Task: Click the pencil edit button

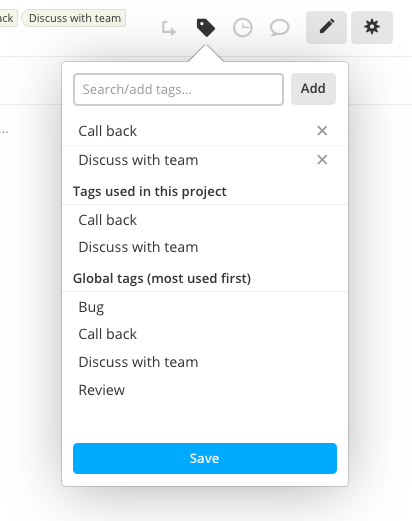Action: click(326, 27)
